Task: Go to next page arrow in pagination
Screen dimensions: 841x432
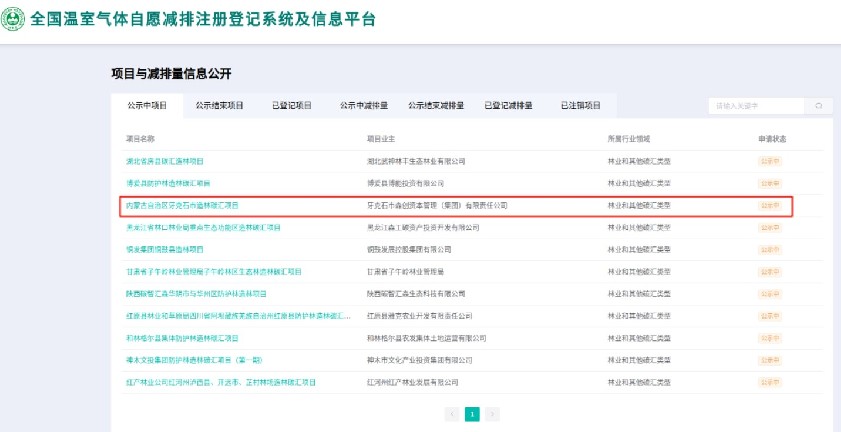Action: click(x=492, y=413)
